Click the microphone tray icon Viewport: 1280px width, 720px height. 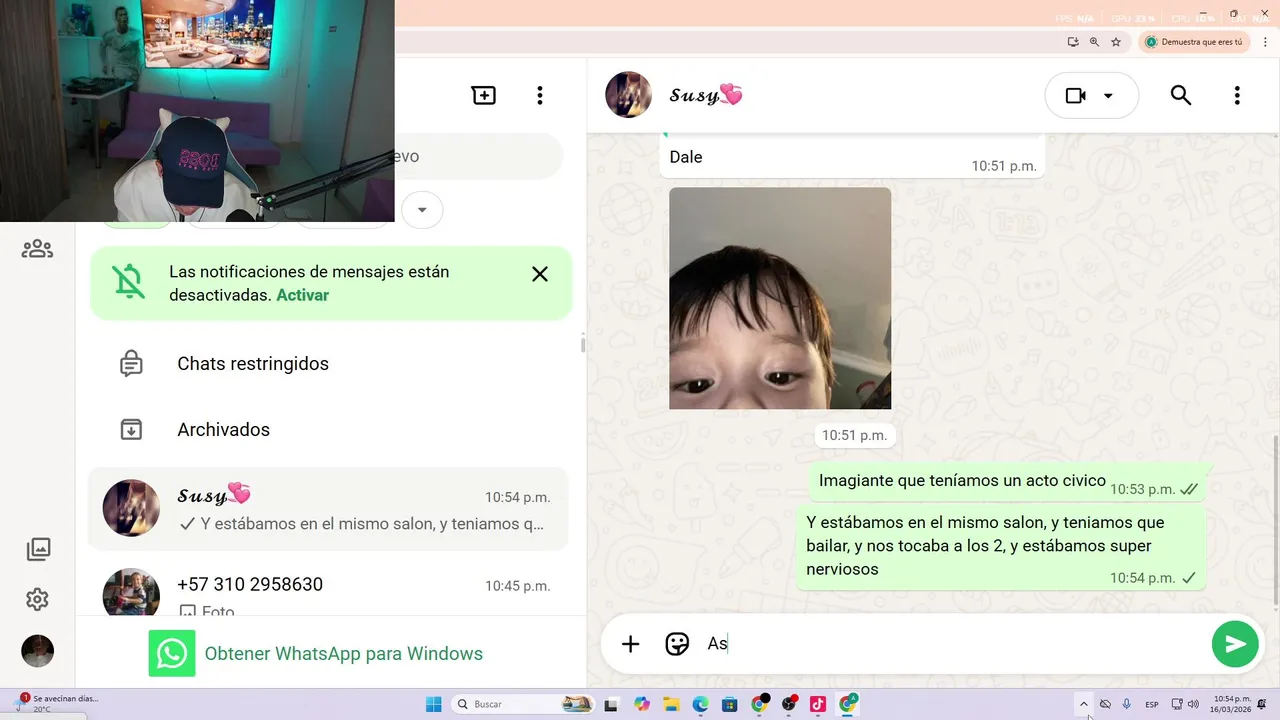tap(1127, 704)
